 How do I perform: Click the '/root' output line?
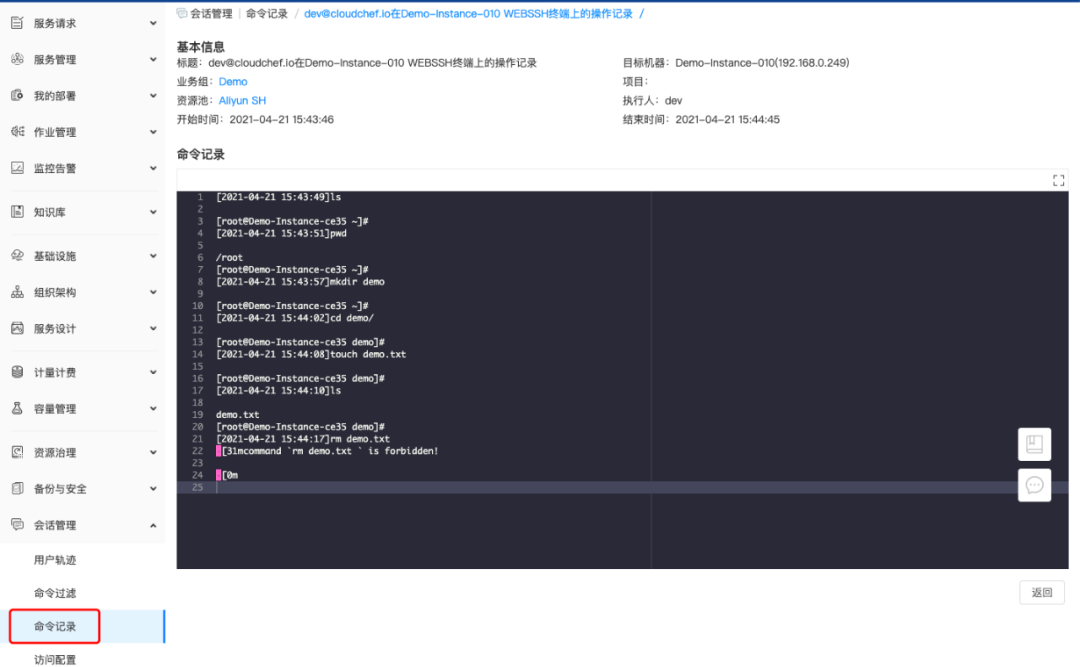(229, 258)
